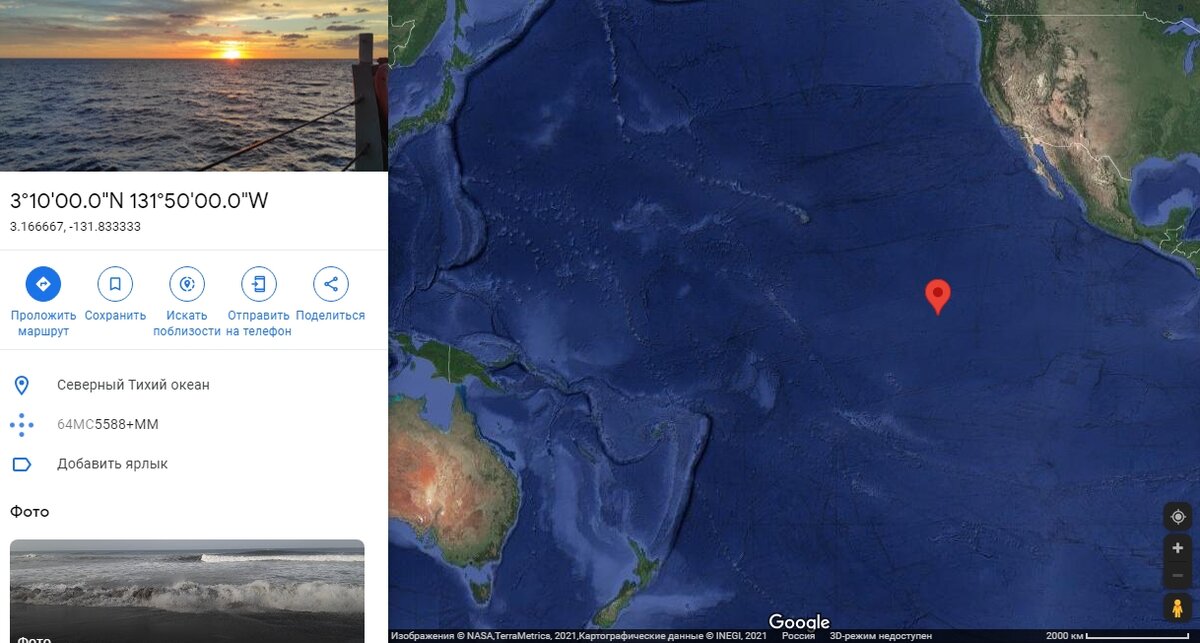Send to phone via the Отправить на телефон icon
This screenshot has height=643, width=1200.
259,284
